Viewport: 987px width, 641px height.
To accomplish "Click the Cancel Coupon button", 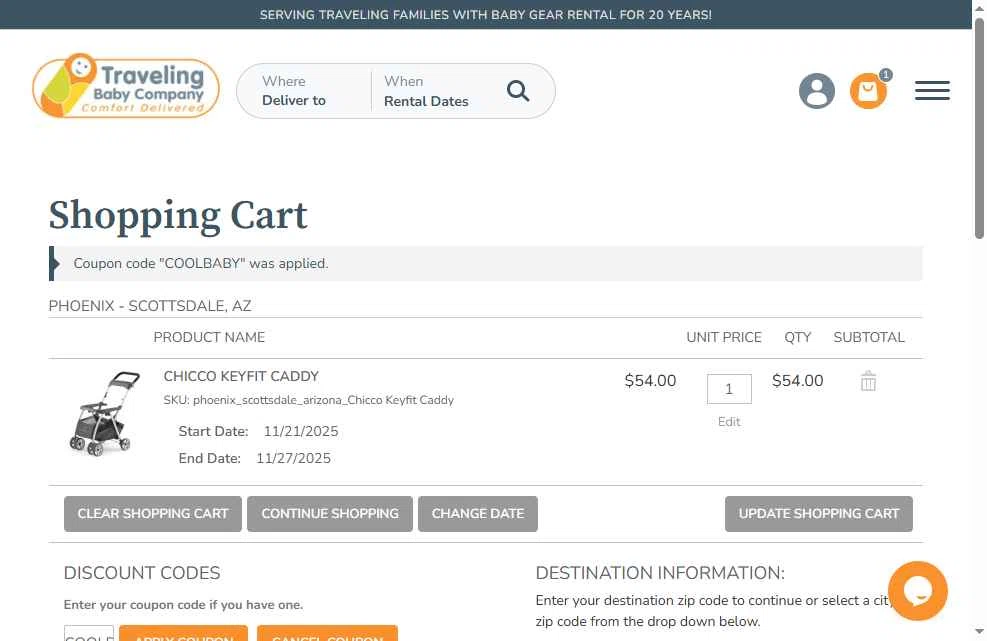I will 327,633.
